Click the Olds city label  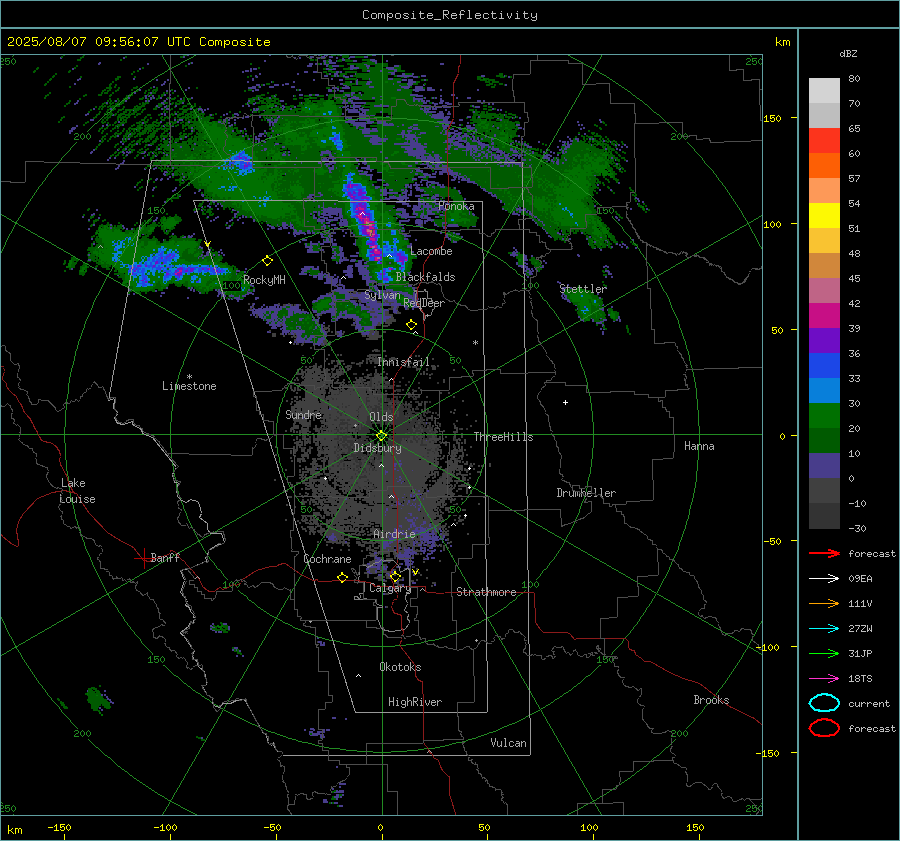click(x=381, y=417)
